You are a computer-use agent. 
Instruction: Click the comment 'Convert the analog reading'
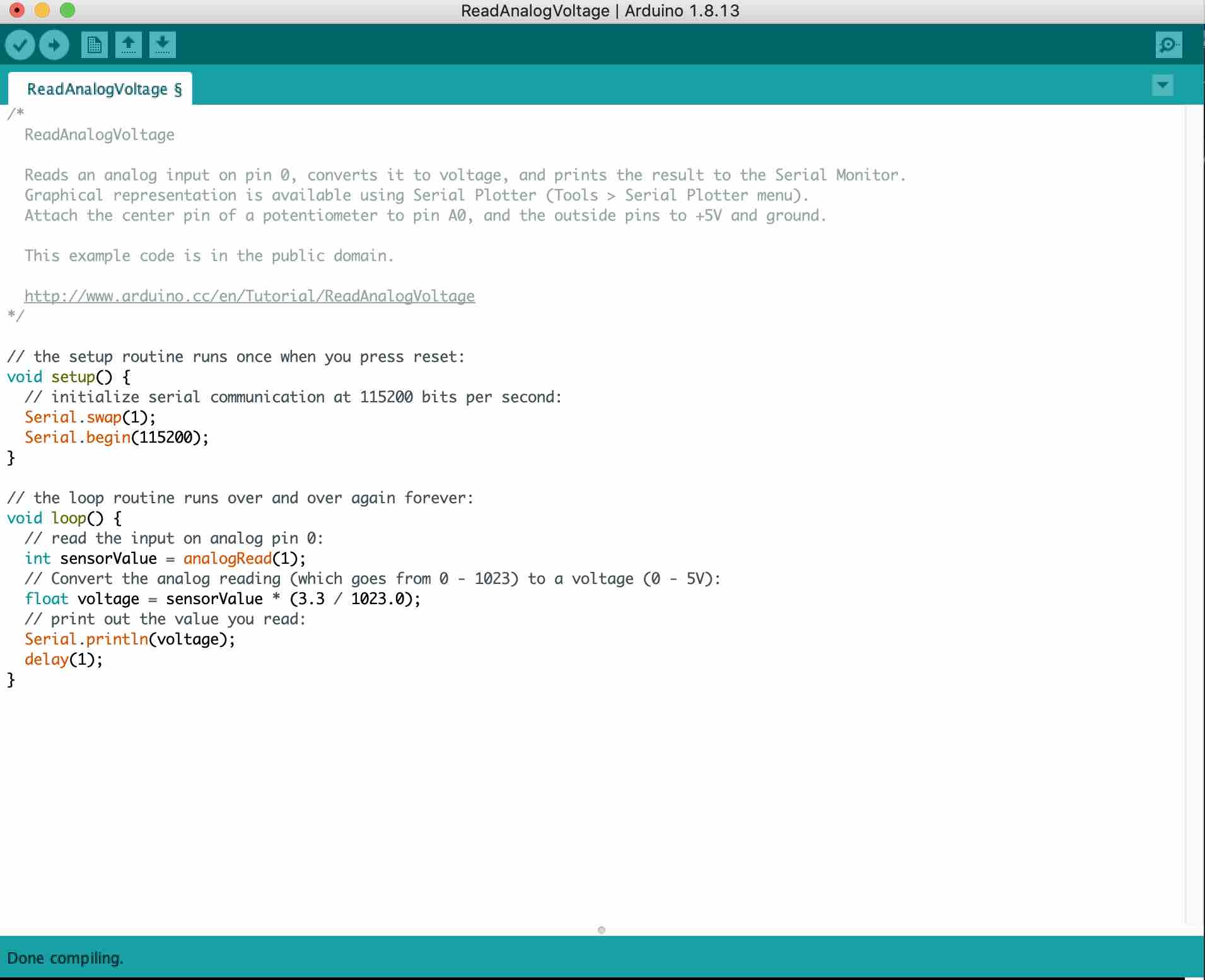(373, 578)
